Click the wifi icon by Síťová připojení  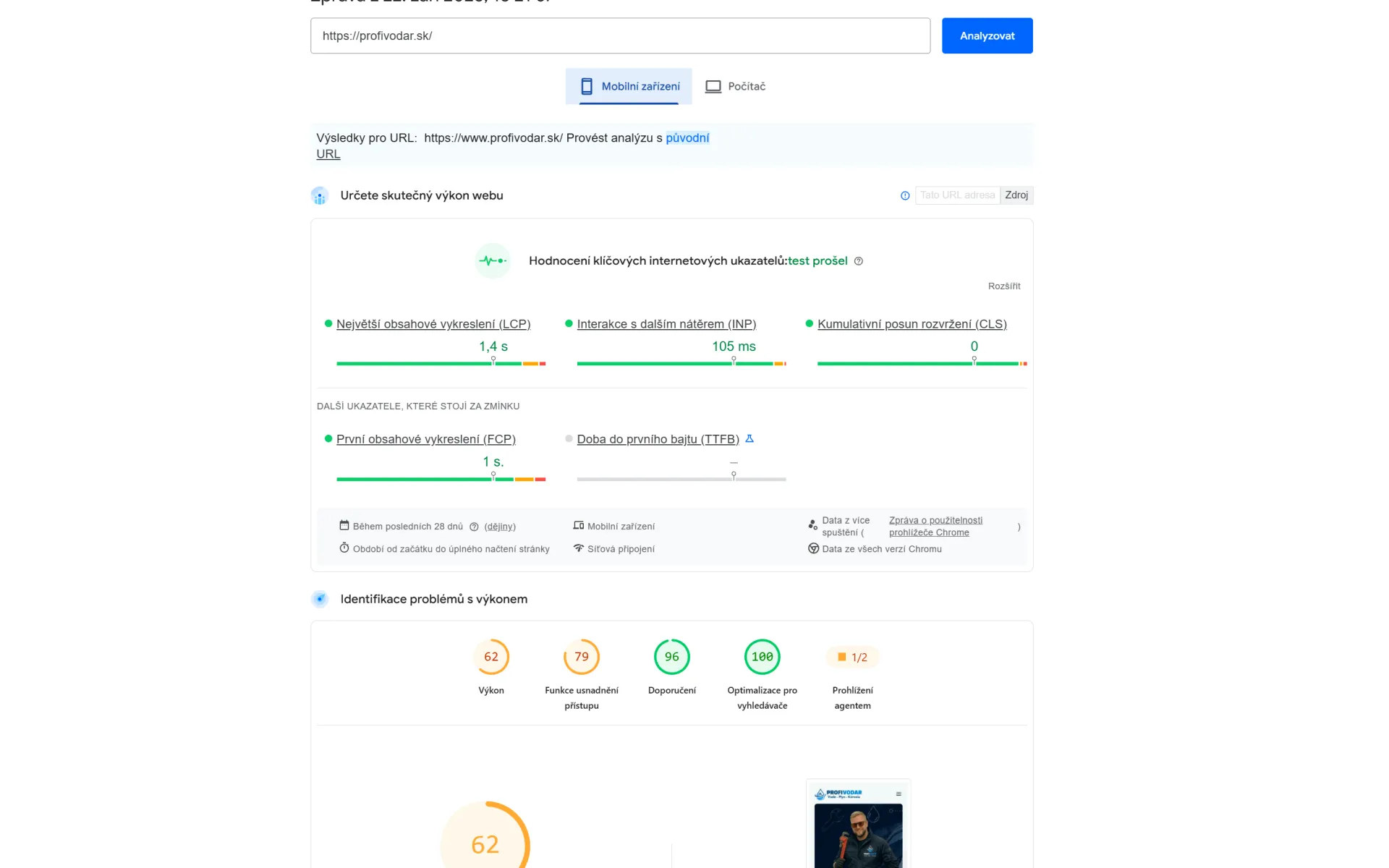click(579, 548)
